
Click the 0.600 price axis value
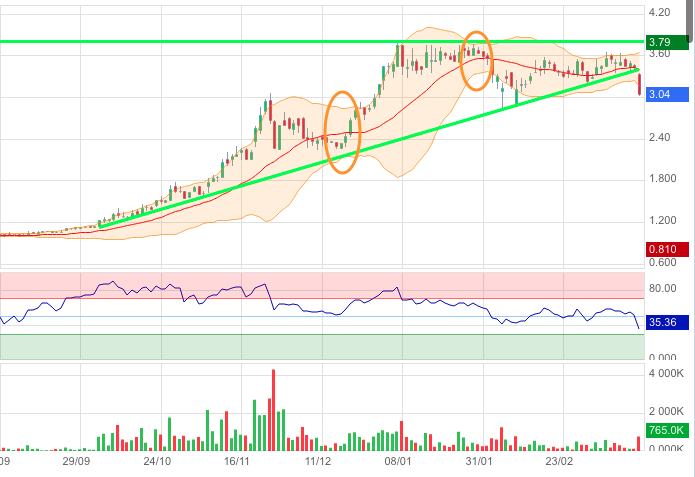[663, 262]
